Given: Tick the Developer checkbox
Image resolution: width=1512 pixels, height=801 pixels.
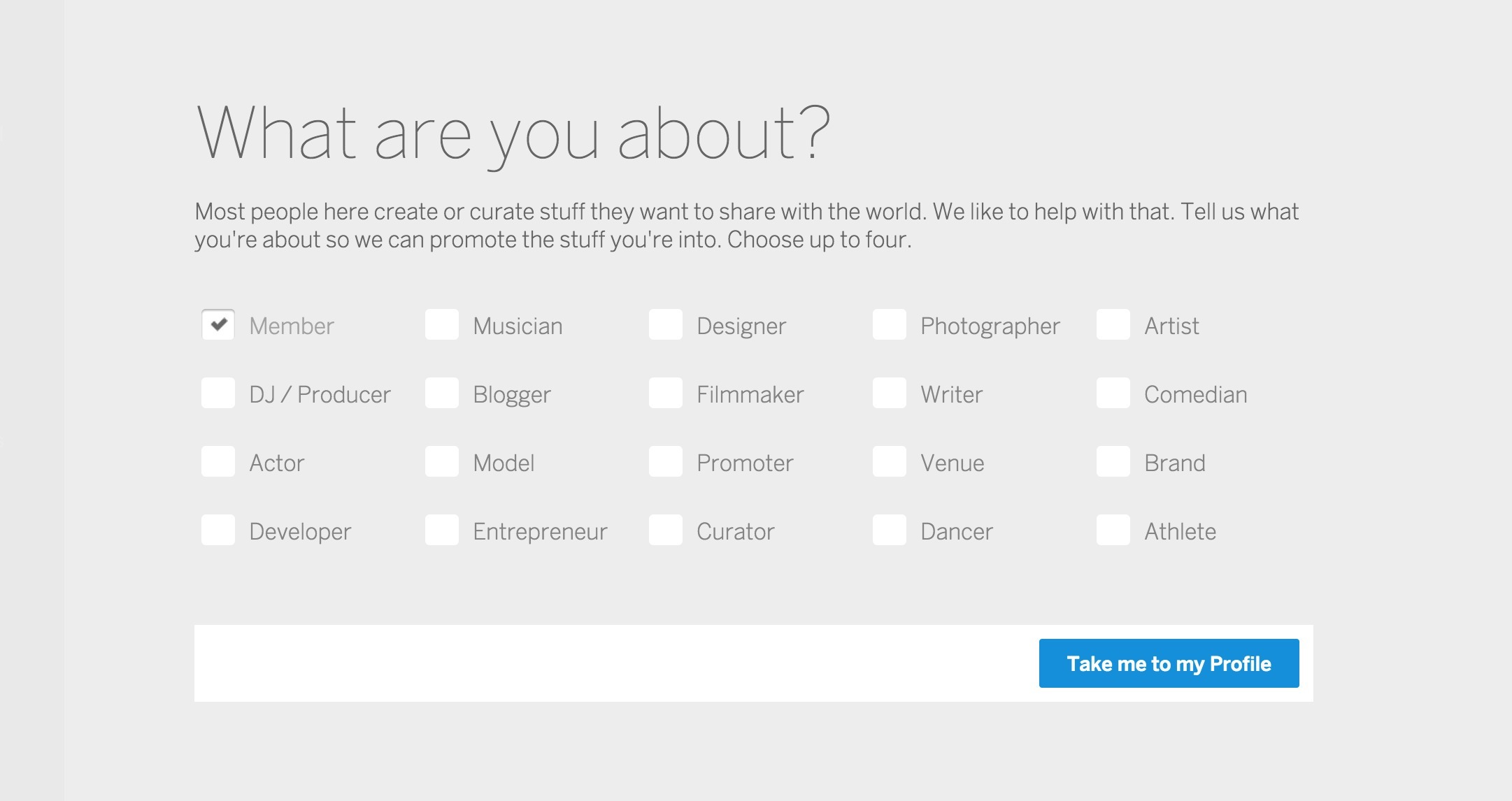Looking at the screenshot, I should (218, 531).
